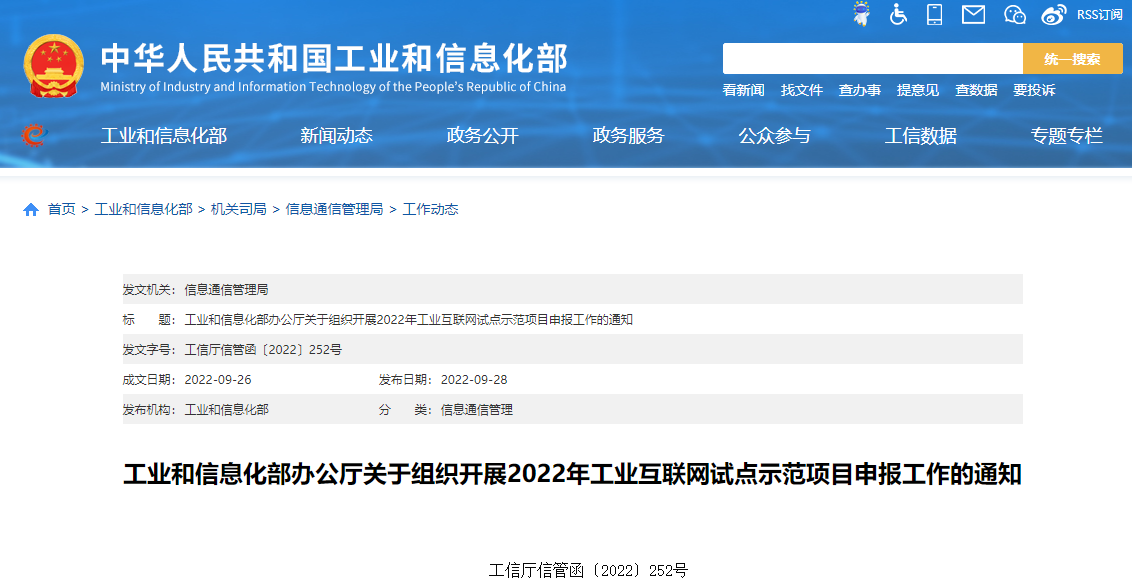Open the 政务公开 navigation menu
Viewport: 1132px width, 588px height.
484,135
